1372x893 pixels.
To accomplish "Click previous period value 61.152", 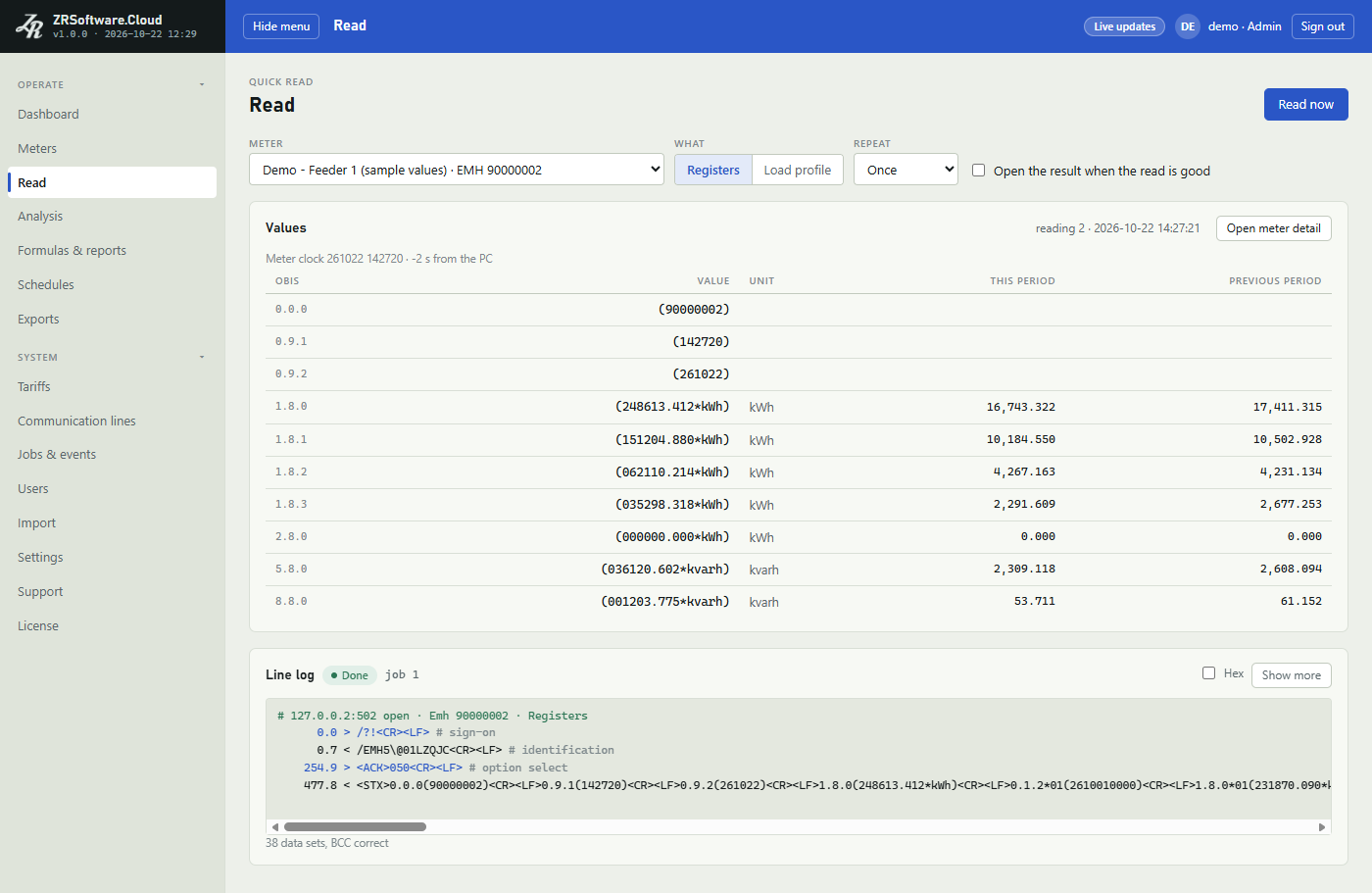I will click(x=1300, y=602).
